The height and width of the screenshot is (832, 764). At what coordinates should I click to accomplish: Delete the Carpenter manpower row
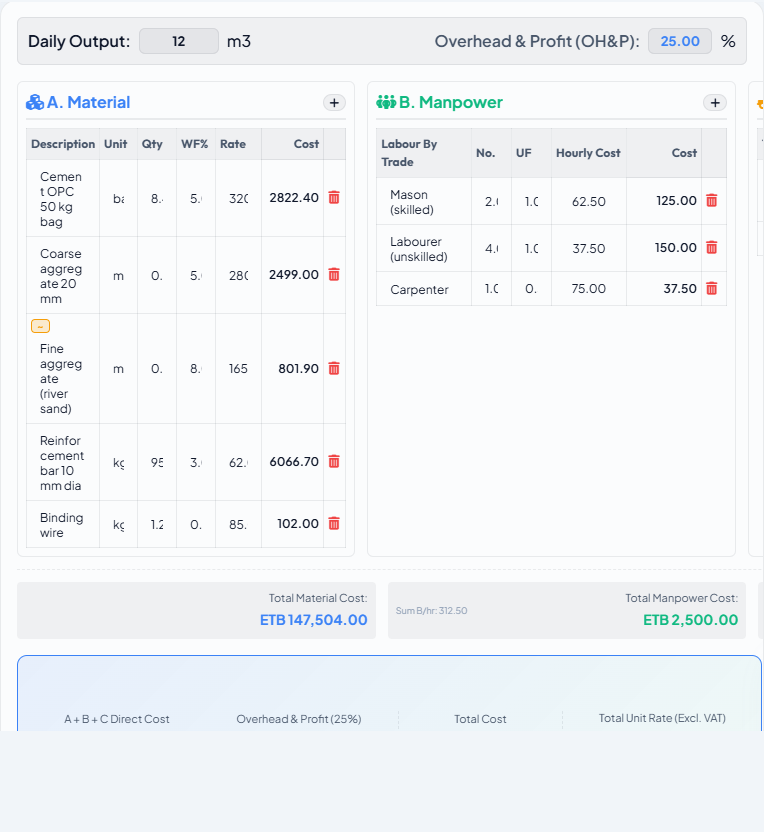(711, 289)
